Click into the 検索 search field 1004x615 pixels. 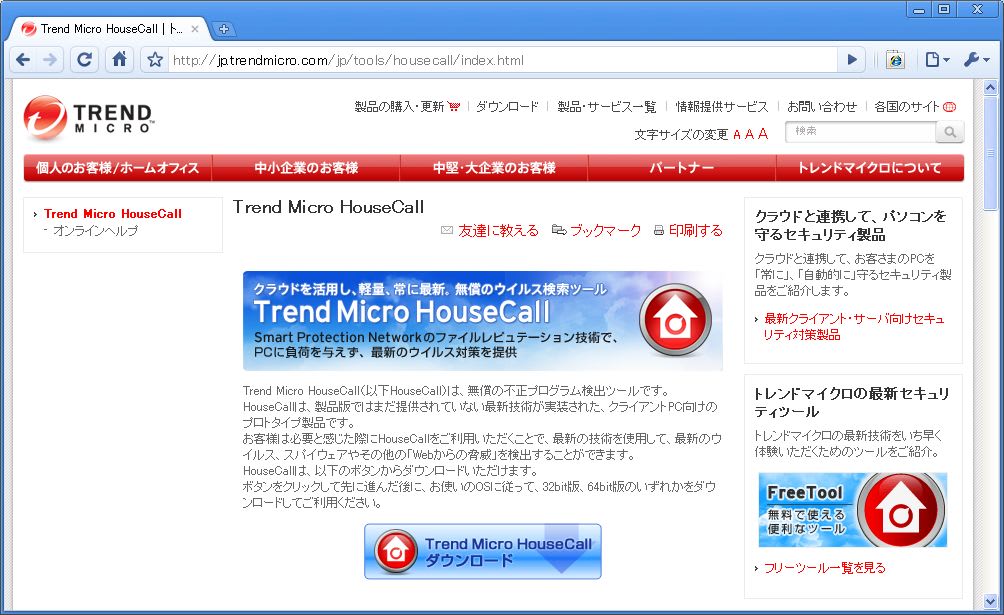tap(860, 132)
